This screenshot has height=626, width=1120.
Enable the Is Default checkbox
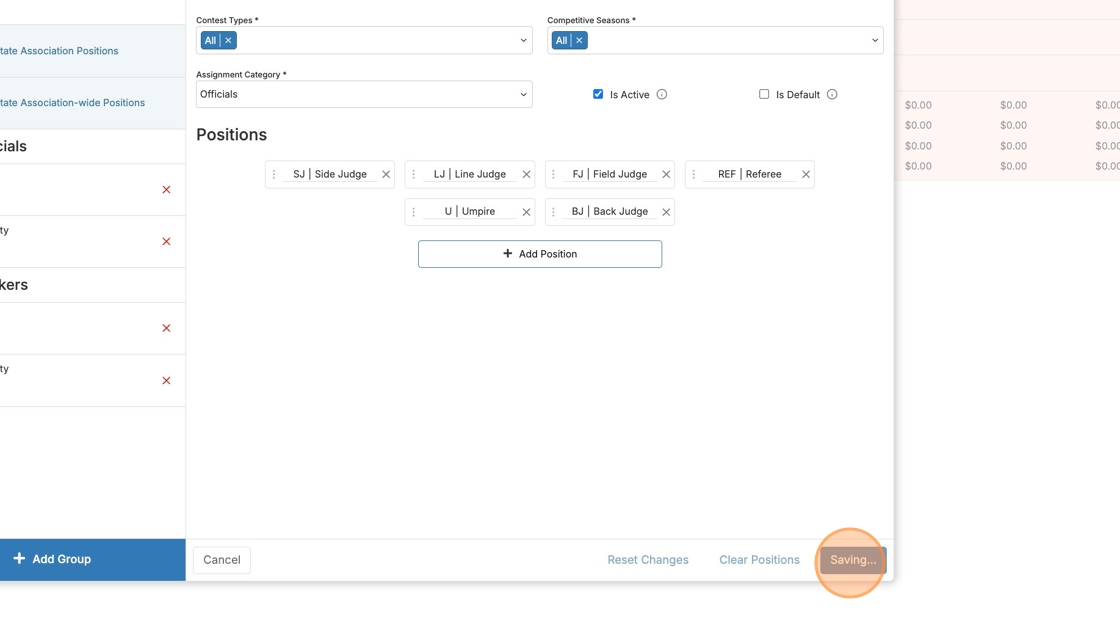pos(764,94)
